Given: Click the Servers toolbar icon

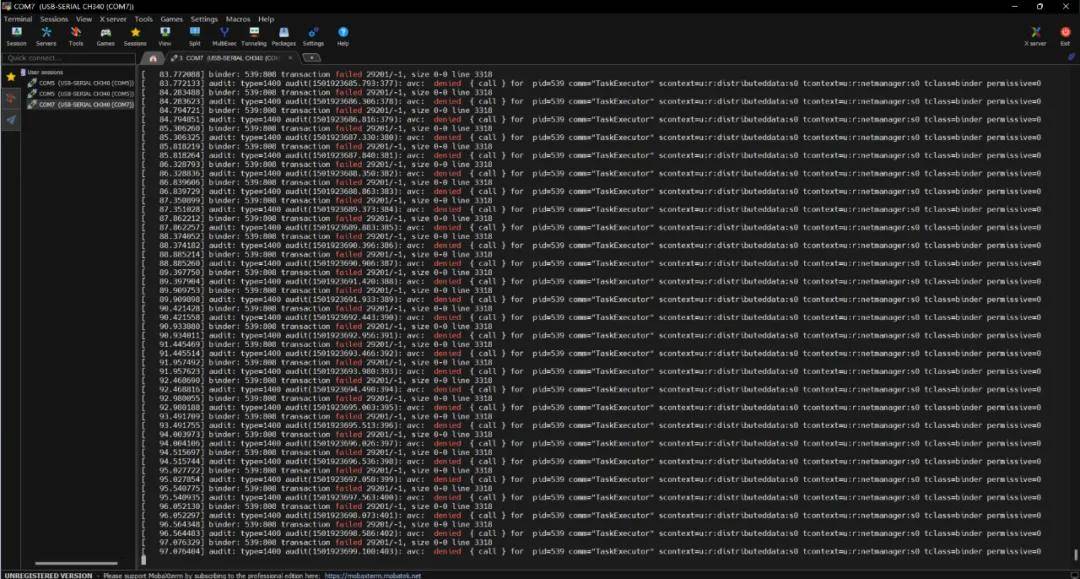Looking at the screenshot, I should pyautogui.click(x=46, y=36).
